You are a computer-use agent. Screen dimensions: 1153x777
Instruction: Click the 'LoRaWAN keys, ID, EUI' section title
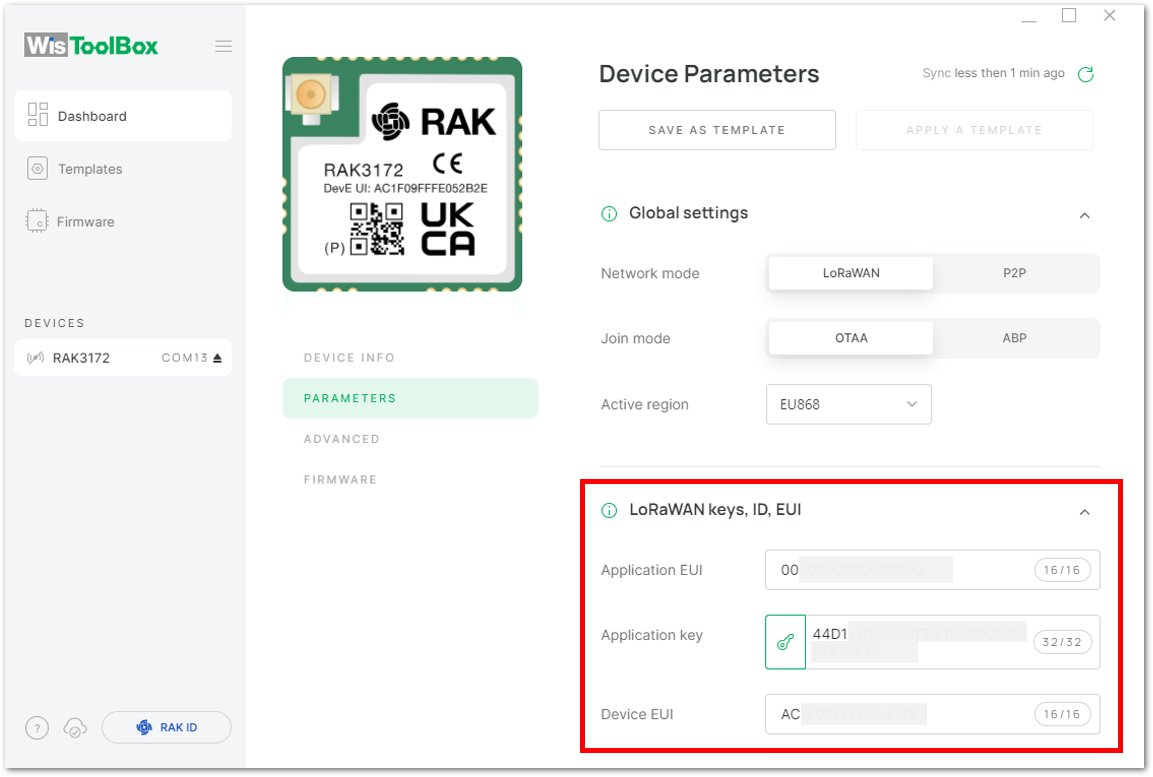click(715, 510)
